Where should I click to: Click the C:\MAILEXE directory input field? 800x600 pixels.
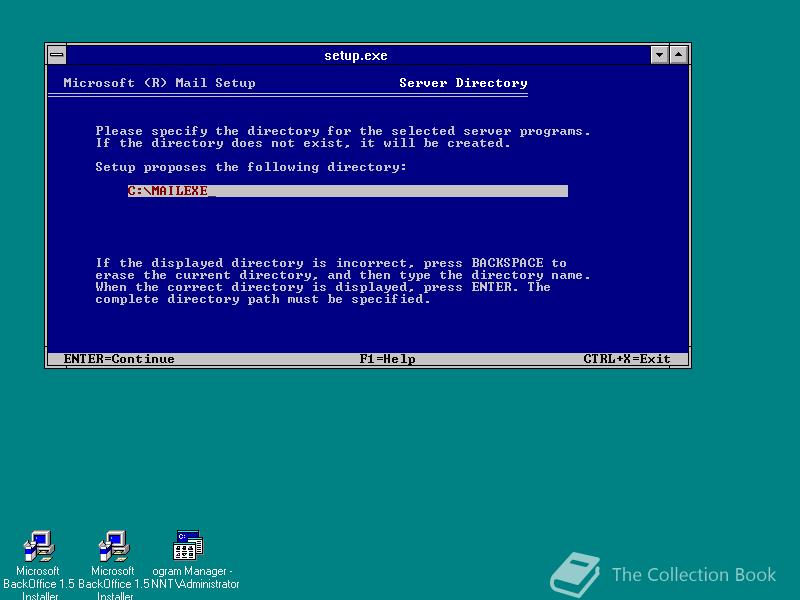point(347,191)
